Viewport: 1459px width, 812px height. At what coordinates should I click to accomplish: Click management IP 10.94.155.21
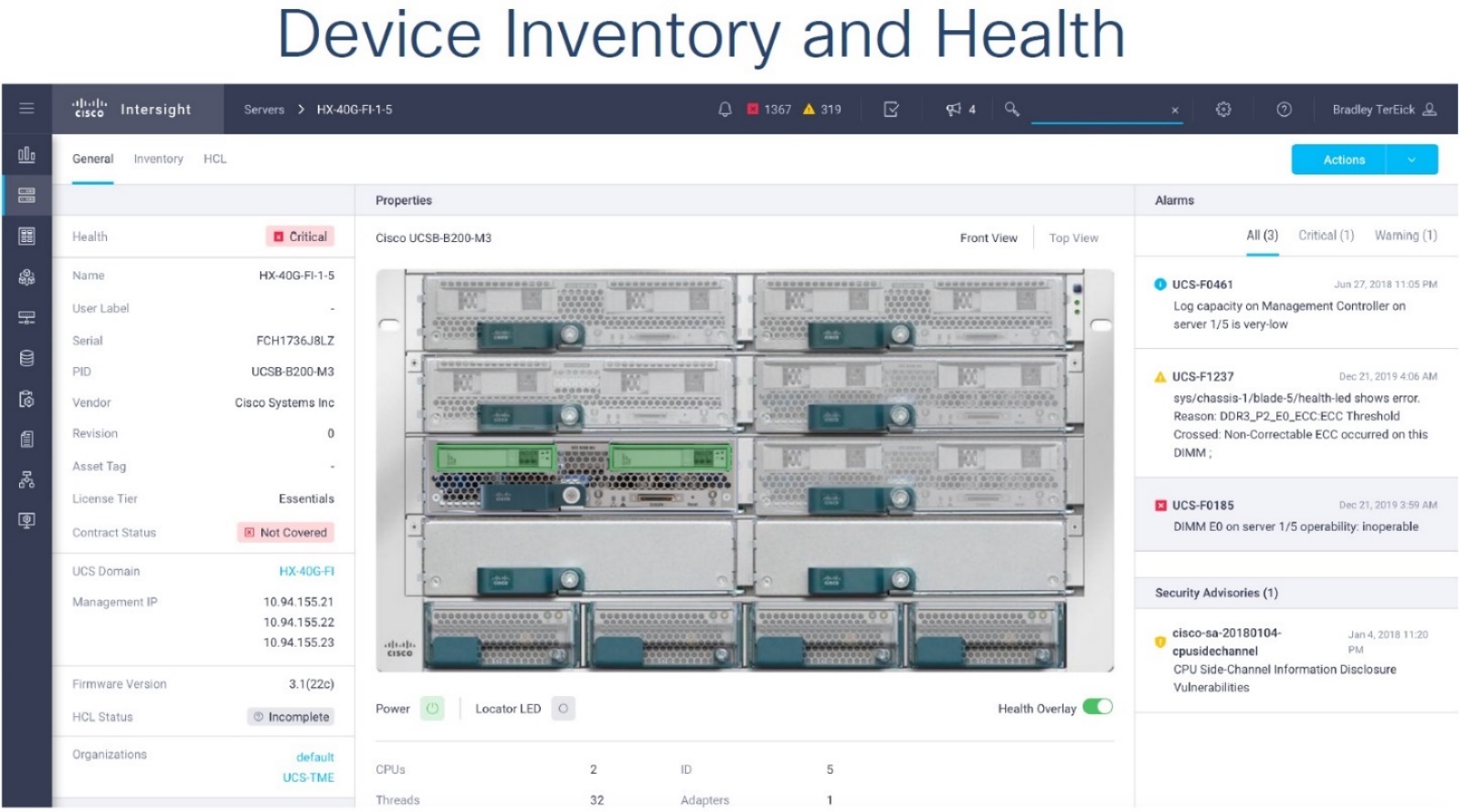point(299,602)
